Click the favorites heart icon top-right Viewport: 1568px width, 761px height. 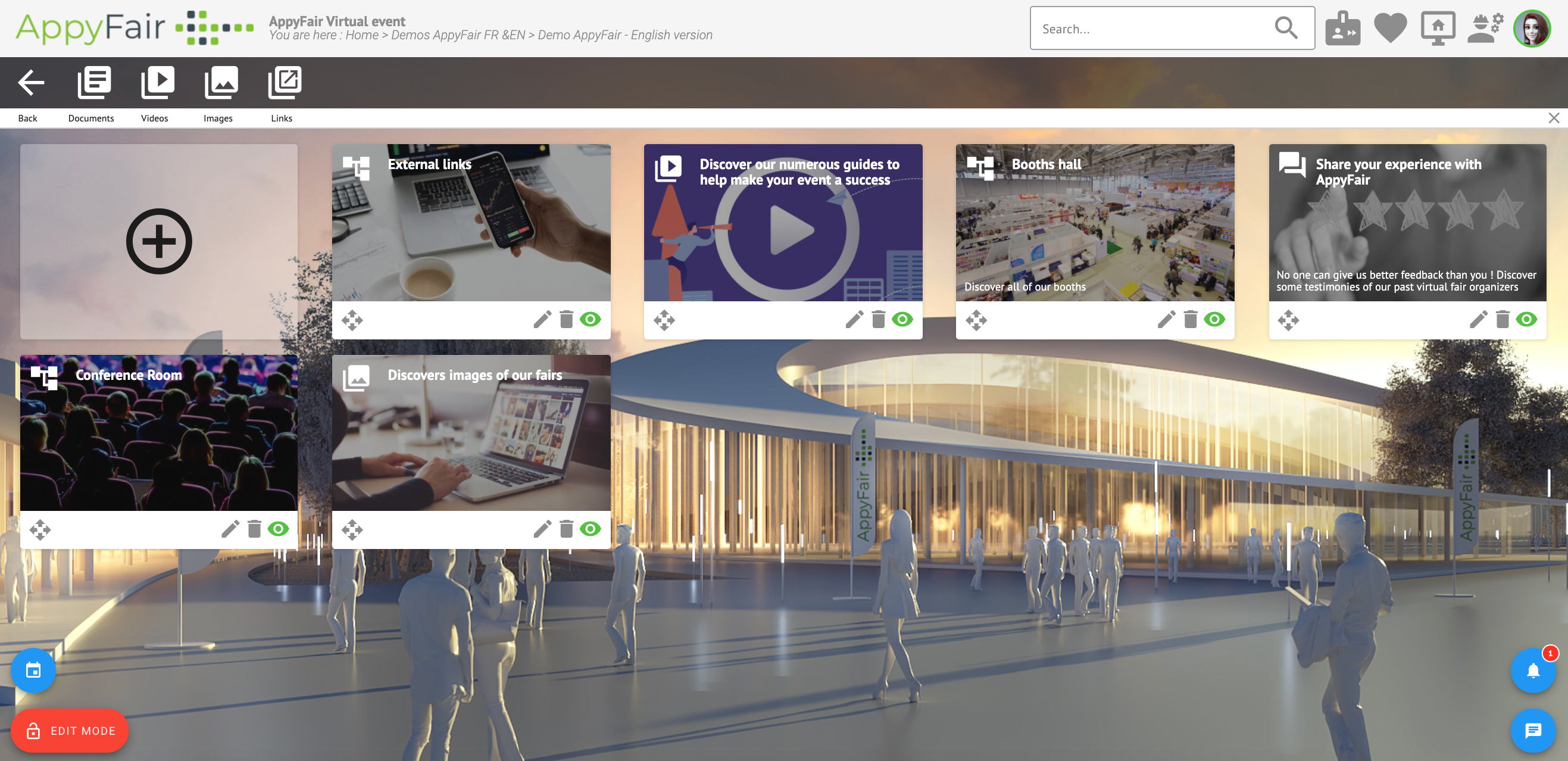point(1391,27)
